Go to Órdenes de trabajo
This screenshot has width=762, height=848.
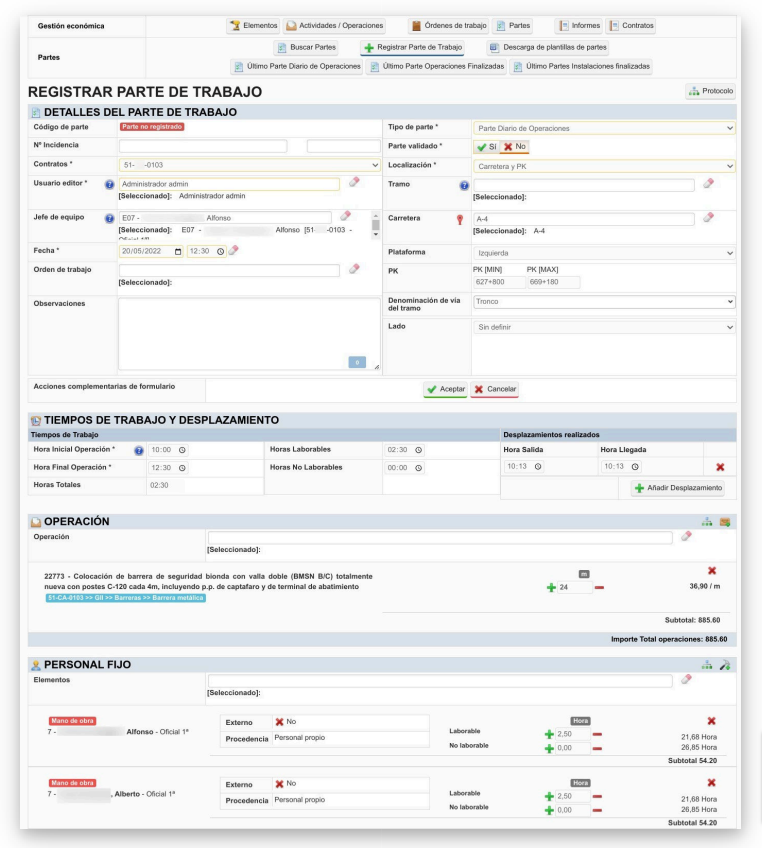coord(449,25)
